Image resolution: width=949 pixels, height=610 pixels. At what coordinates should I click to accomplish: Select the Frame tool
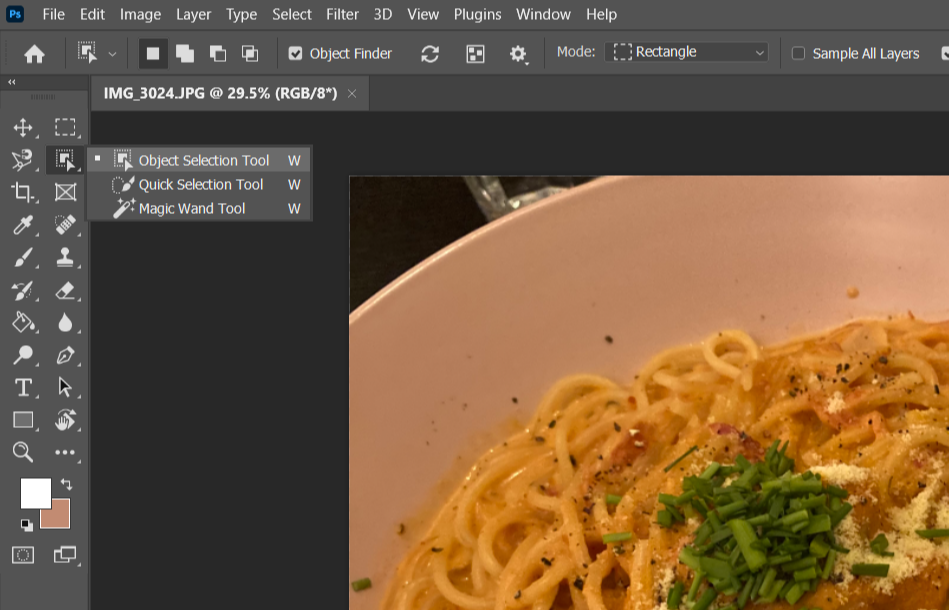pos(65,192)
